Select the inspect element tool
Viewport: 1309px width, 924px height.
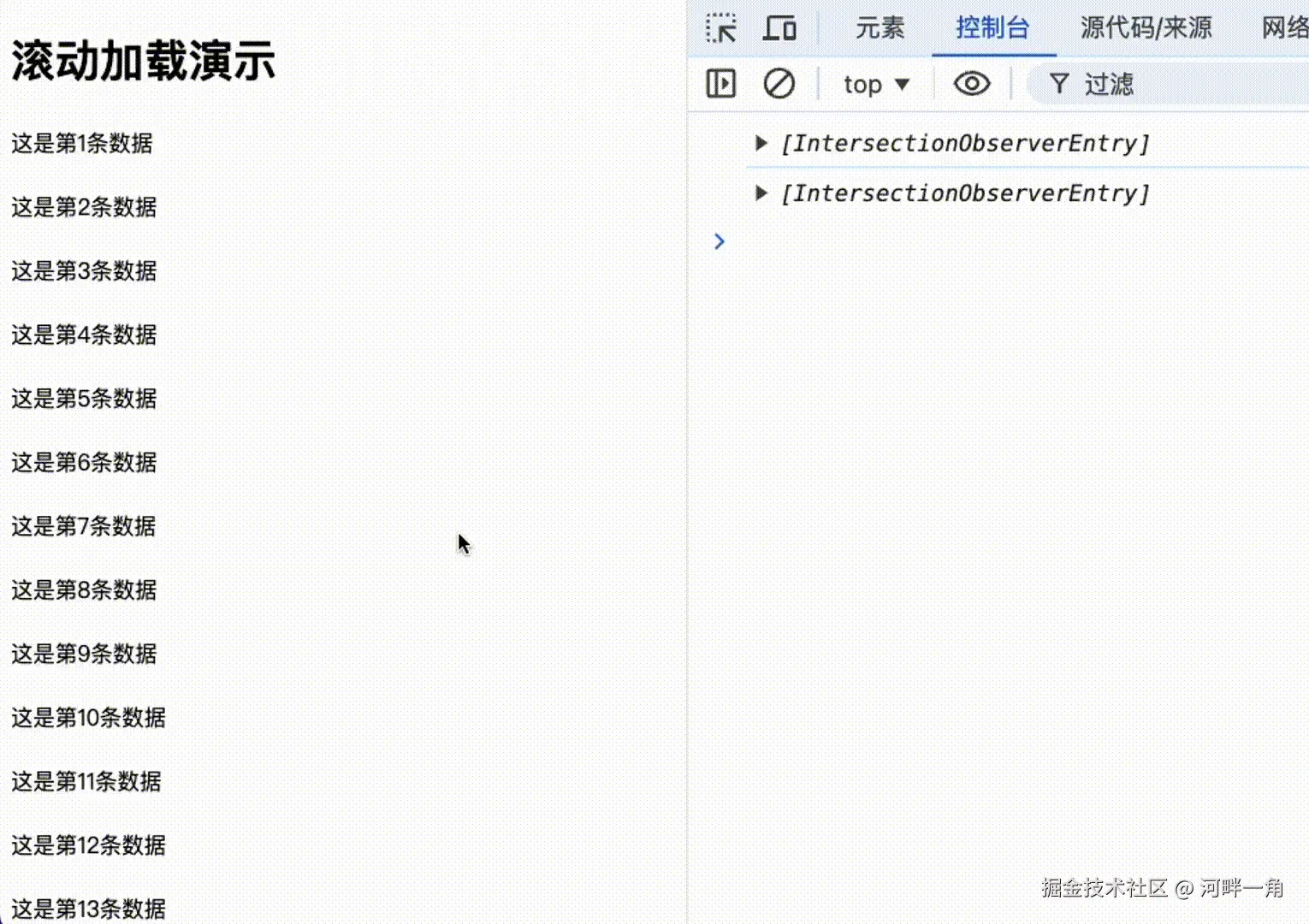pos(721,28)
